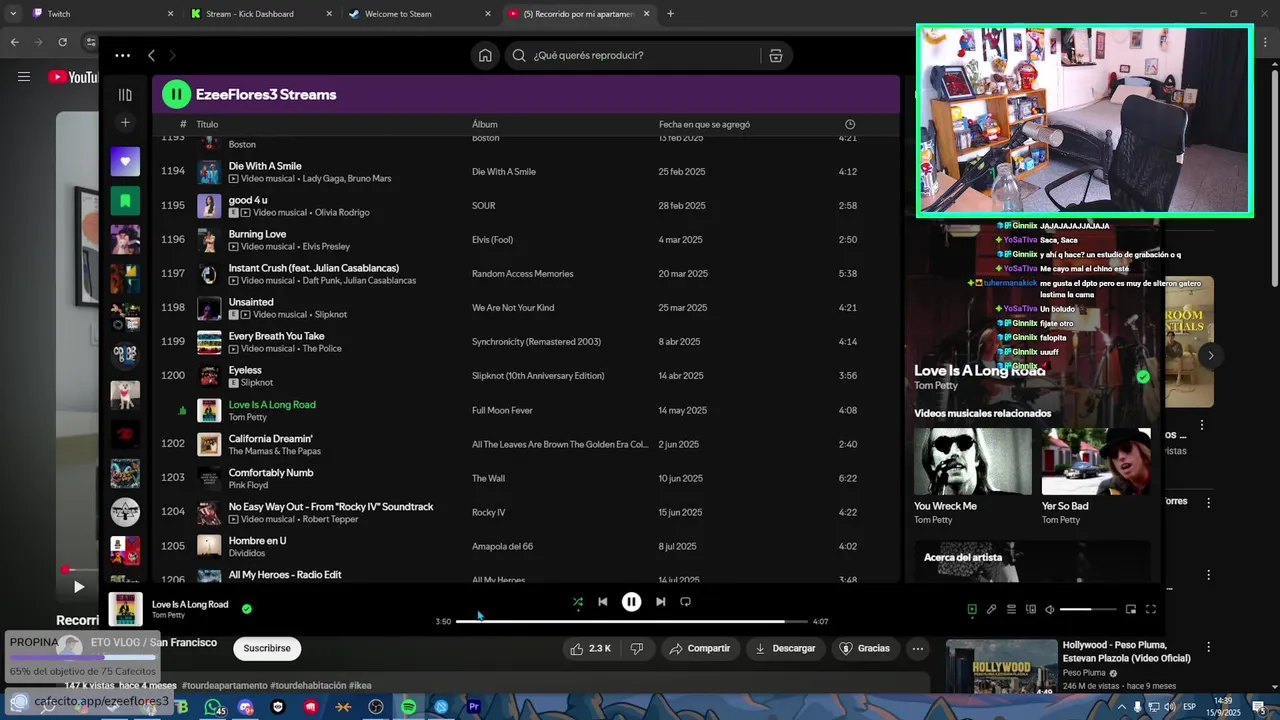Open Browse icon in search bar
Screen dimensions: 1280x720
coord(775,56)
